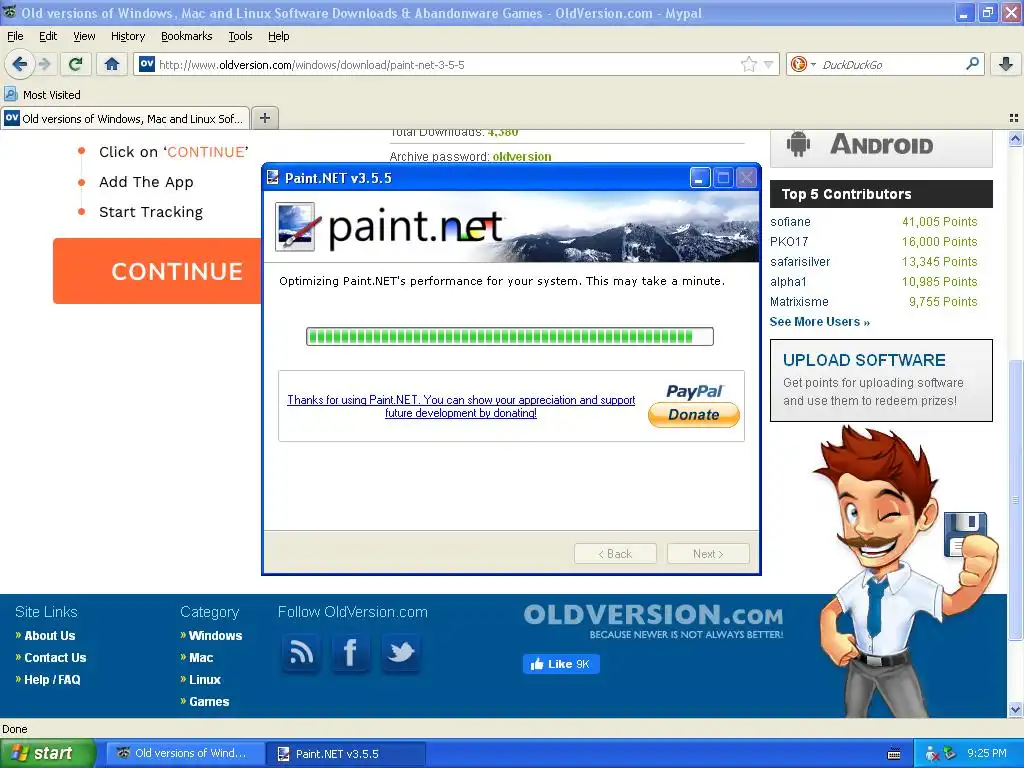Click the 9:25 PM system clock
This screenshot has width=1024, height=768.
pyautogui.click(x=987, y=753)
